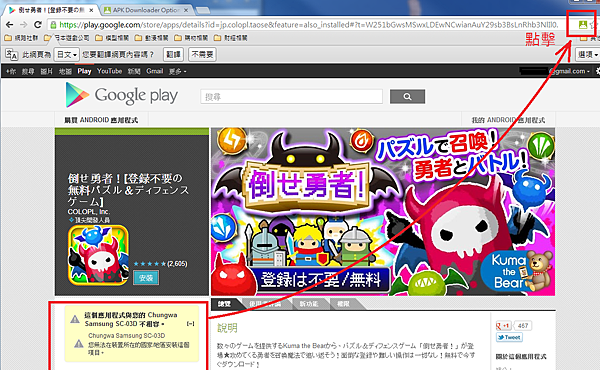
Task: Close the Google Play 倒せ勇者 tab
Action: [x=91, y=10]
